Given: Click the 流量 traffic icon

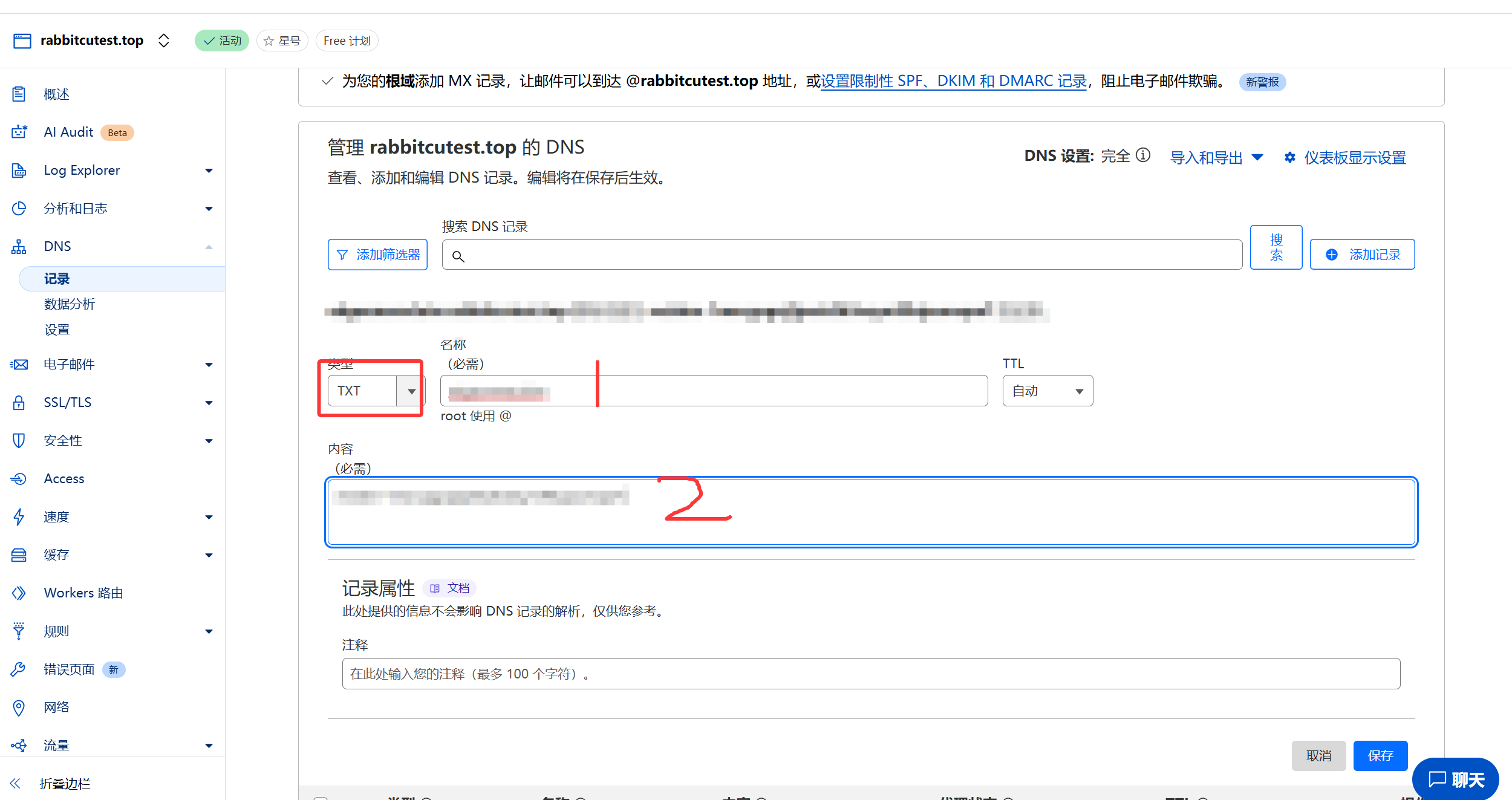Looking at the screenshot, I should tap(19, 746).
